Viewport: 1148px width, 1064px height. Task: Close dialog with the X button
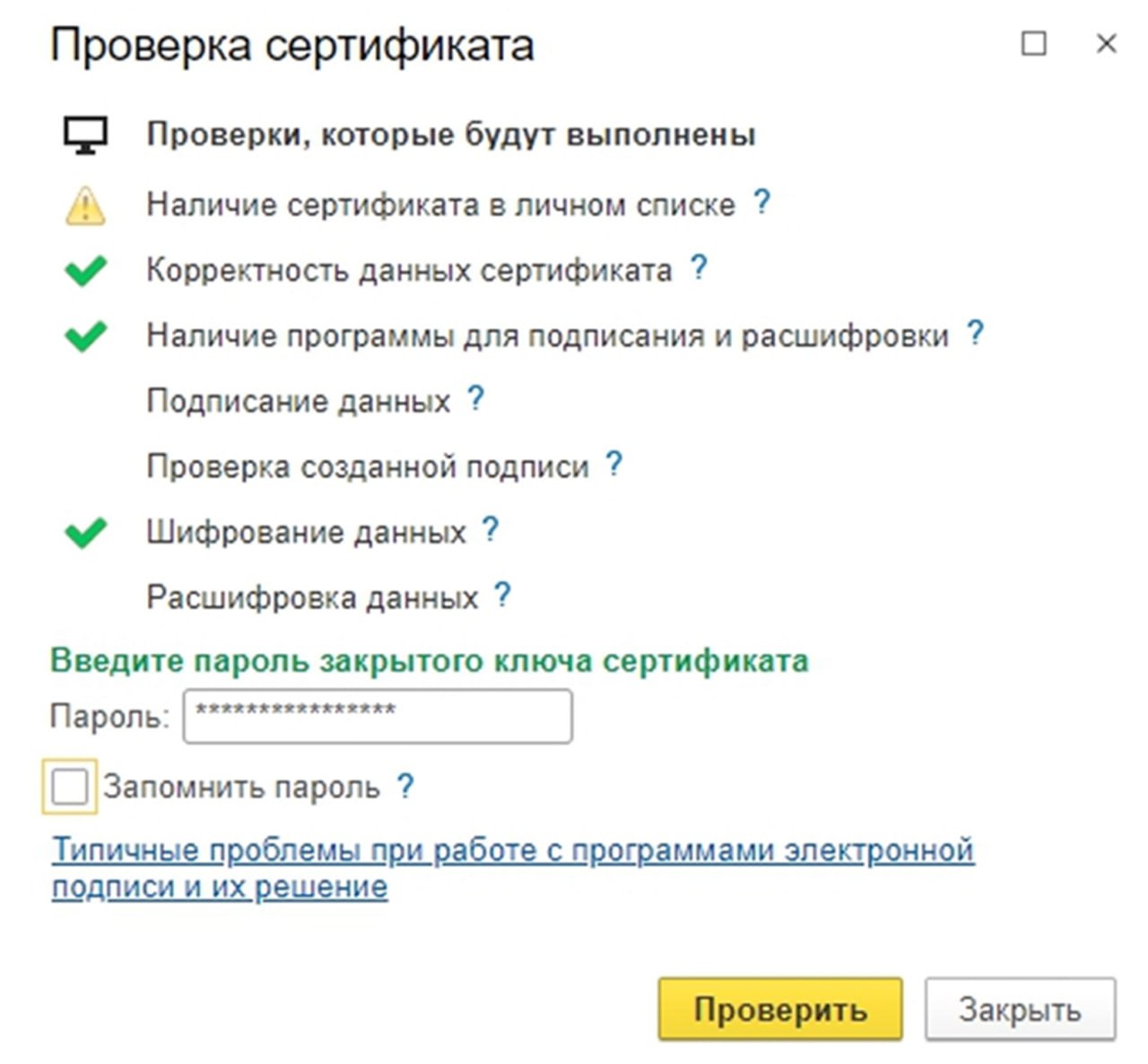tap(1106, 43)
